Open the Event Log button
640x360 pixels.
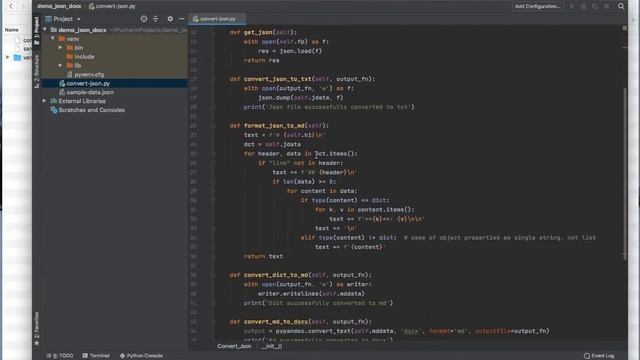[x=599, y=356]
